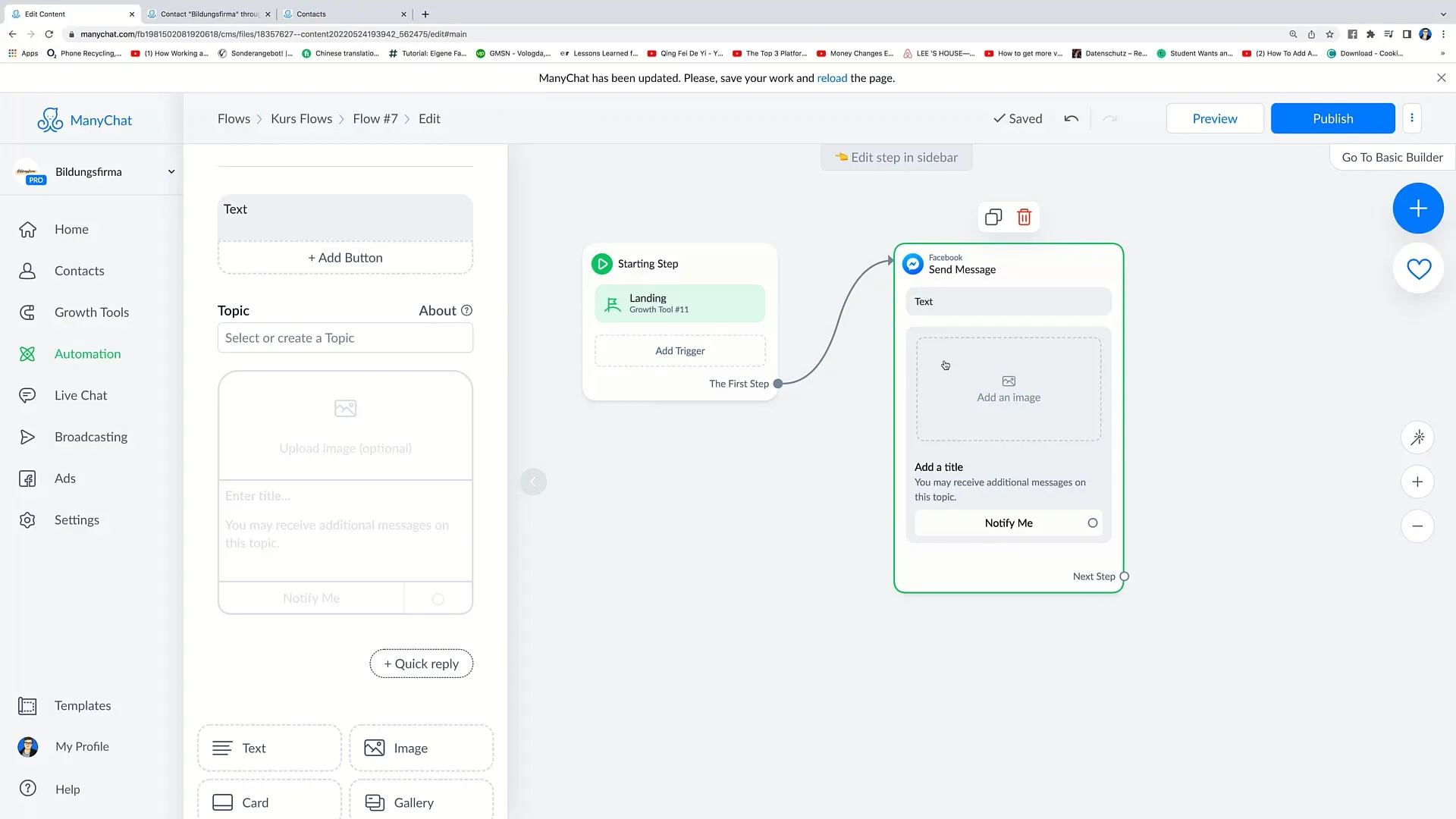Toggle the Notify Me button in sidebar
The image size is (1456, 819).
click(x=437, y=598)
